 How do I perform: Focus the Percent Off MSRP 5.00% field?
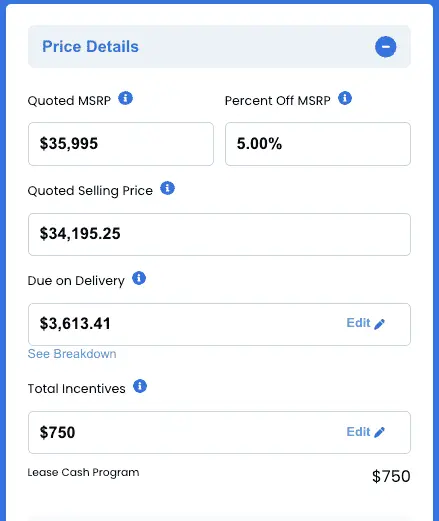[318, 144]
